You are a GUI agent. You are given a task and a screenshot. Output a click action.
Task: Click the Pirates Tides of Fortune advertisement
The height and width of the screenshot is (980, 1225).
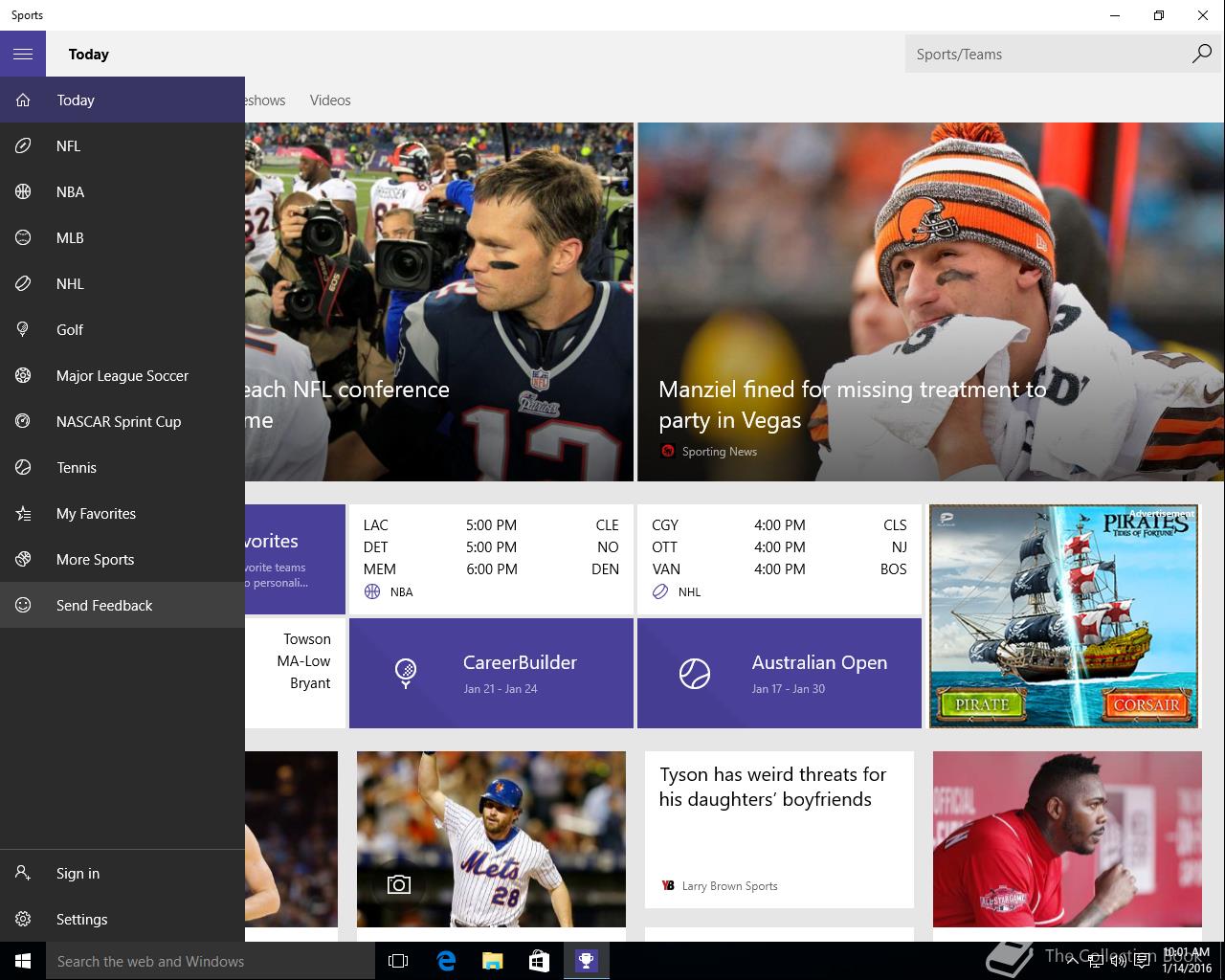click(1064, 616)
